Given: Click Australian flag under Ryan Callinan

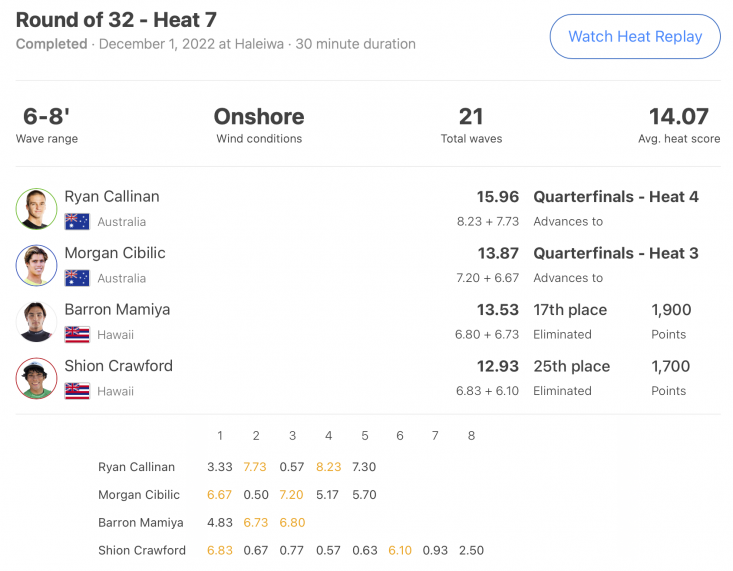Looking at the screenshot, I should point(77,222).
